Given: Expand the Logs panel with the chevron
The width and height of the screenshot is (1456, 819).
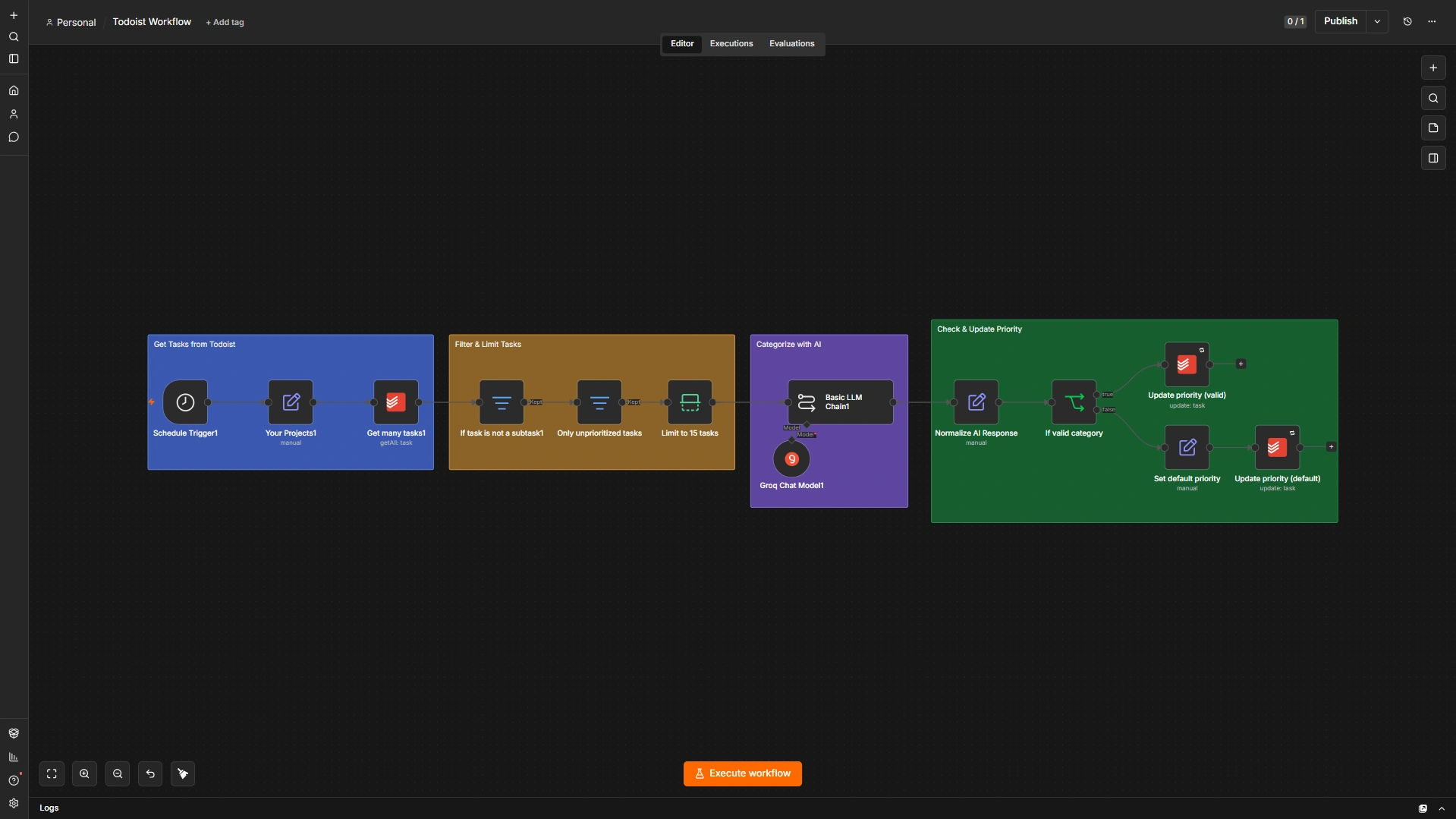Looking at the screenshot, I should [x=1442, y=808].
